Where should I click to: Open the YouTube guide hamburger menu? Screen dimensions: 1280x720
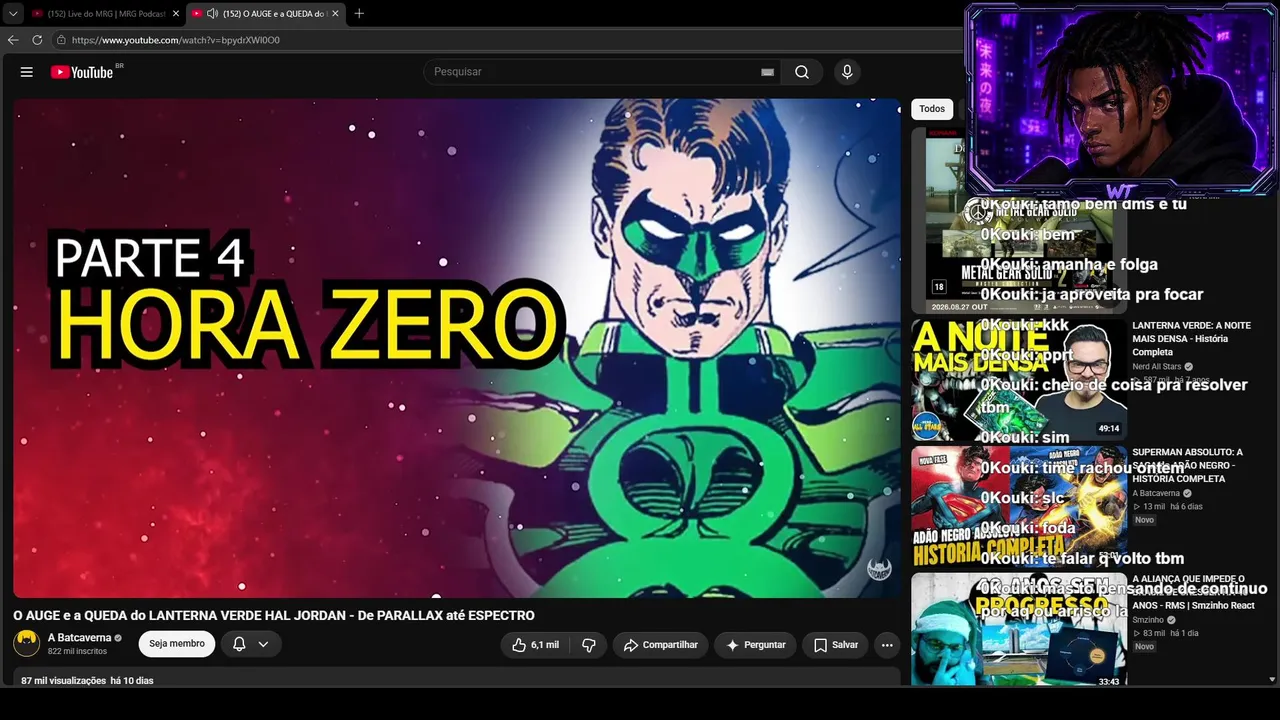[x=27, y=72]
